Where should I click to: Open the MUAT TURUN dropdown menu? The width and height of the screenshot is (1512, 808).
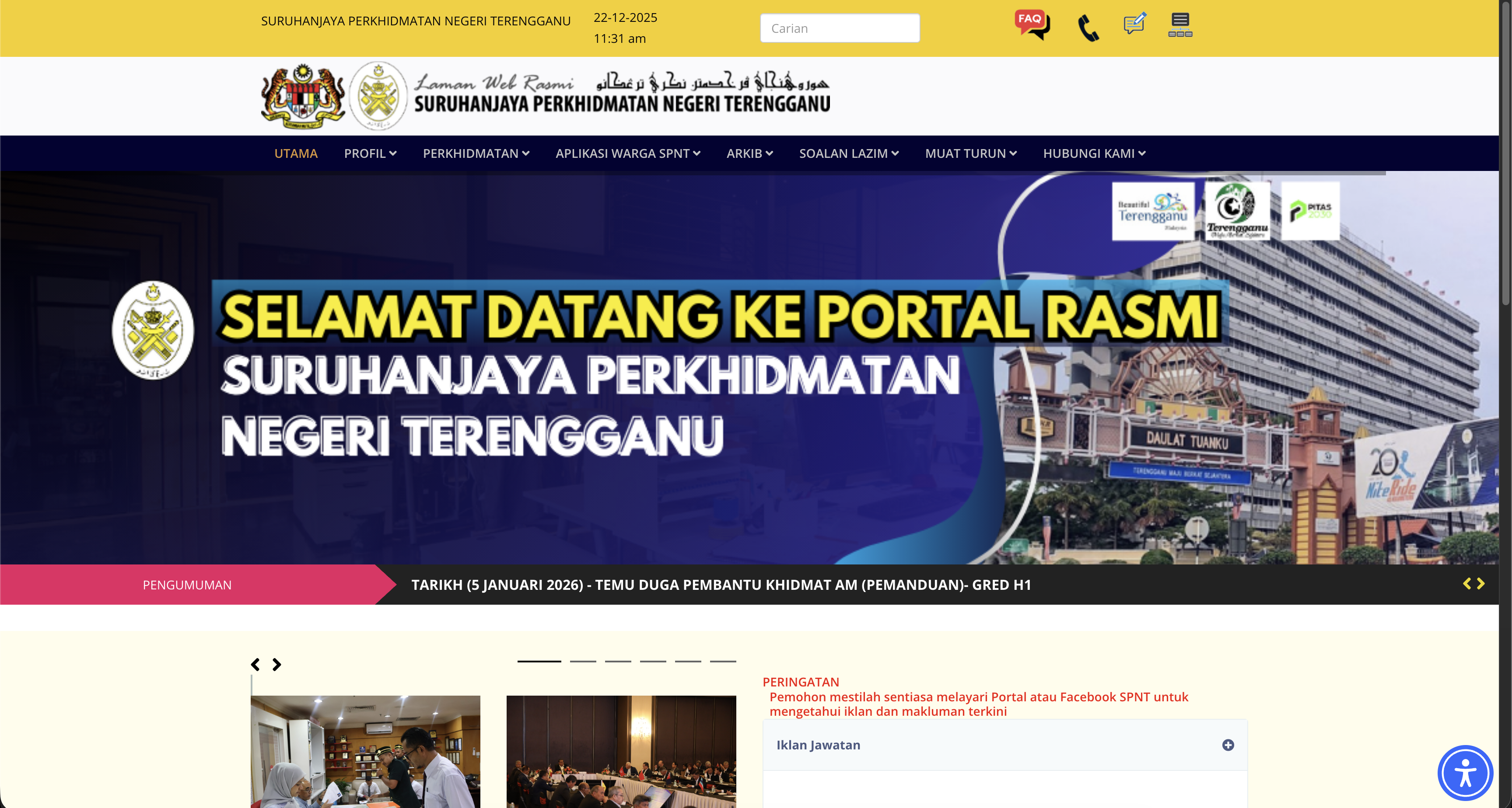(970, 153)
